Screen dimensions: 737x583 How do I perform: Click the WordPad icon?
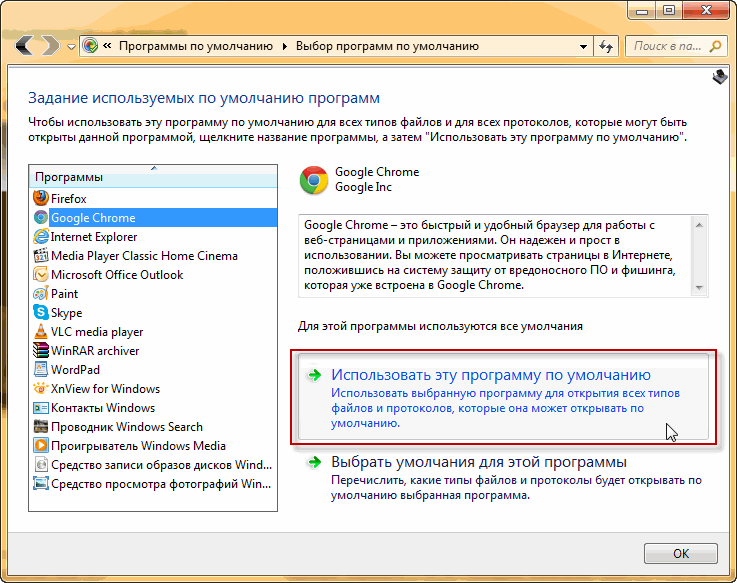(41, 369)
